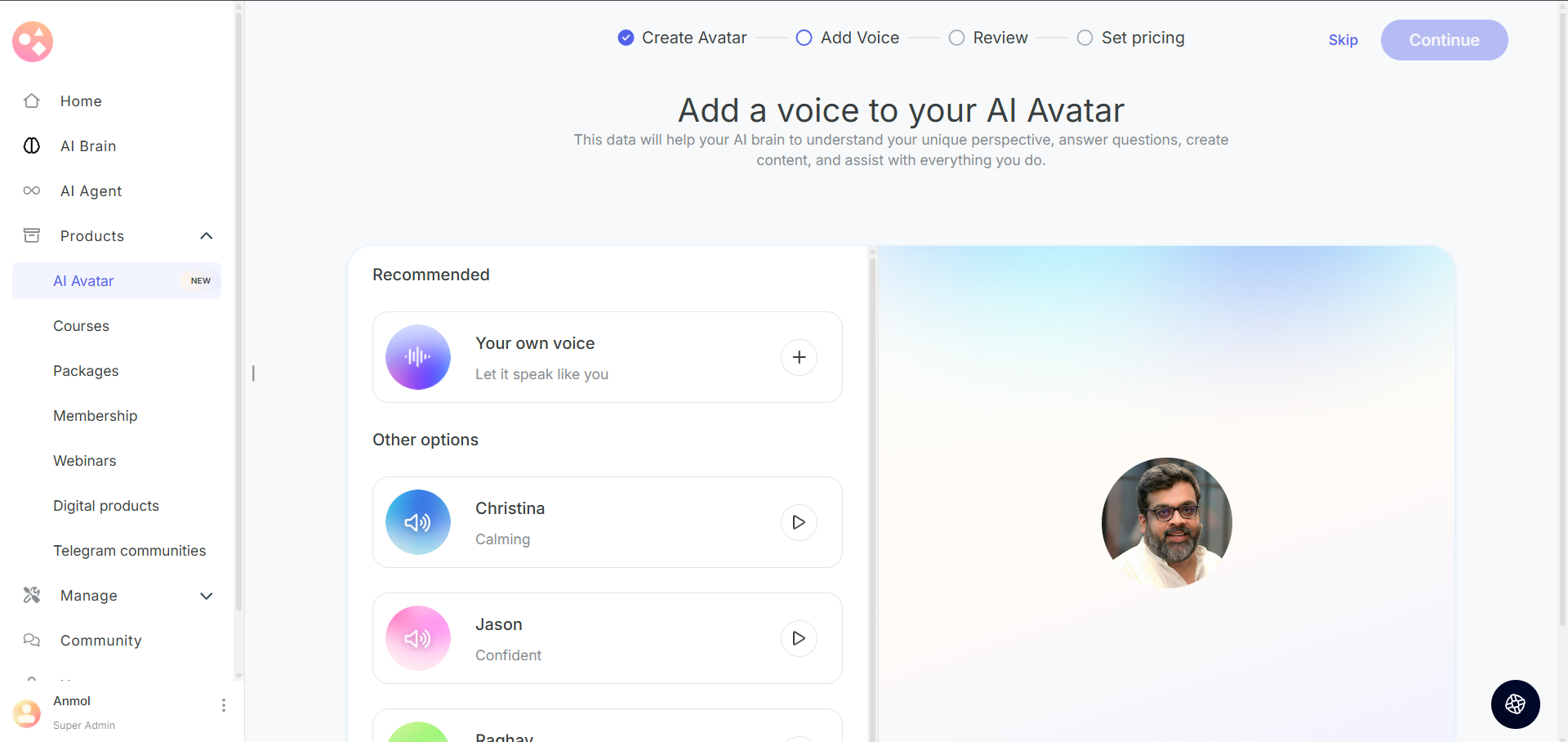Expand the Manage section chevron
Viewport: 1568px width, 742px height.
click(207, 596)
